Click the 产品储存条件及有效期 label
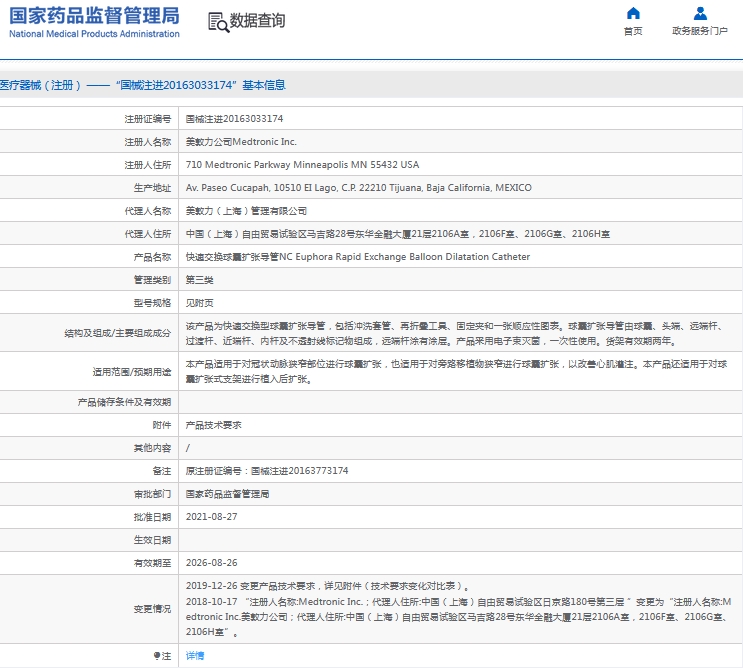This screenshot has width=743, height=668. point(124,402)
